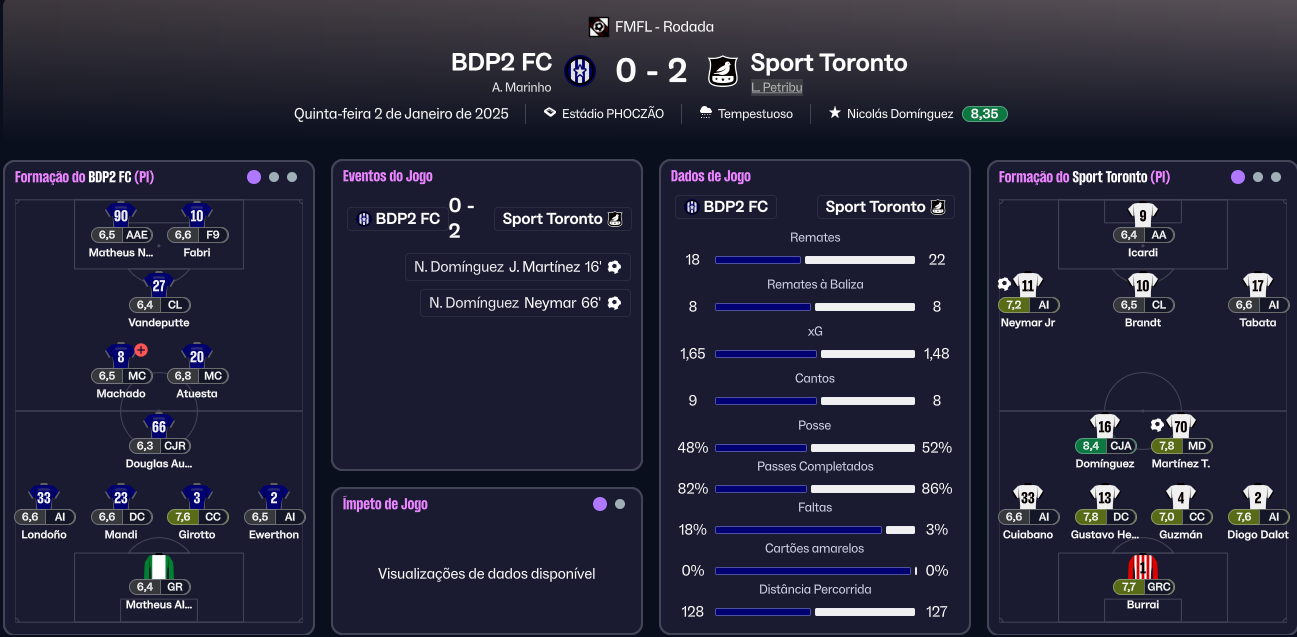
Task: Select Icardi's number 9 shirt
Action: tap(1142, 215)
